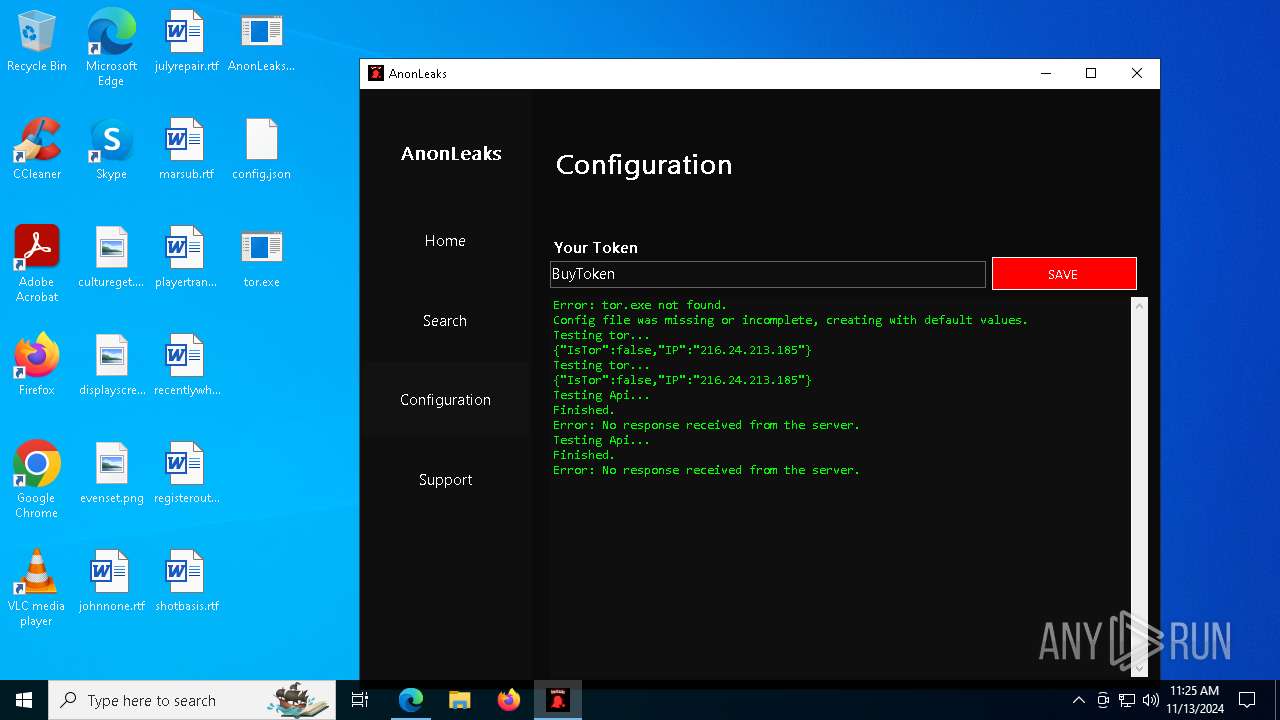This screenshot has height=720, width=1280.
Task: Open Google Chrome desktop icon
Action: tap(37, 479)
